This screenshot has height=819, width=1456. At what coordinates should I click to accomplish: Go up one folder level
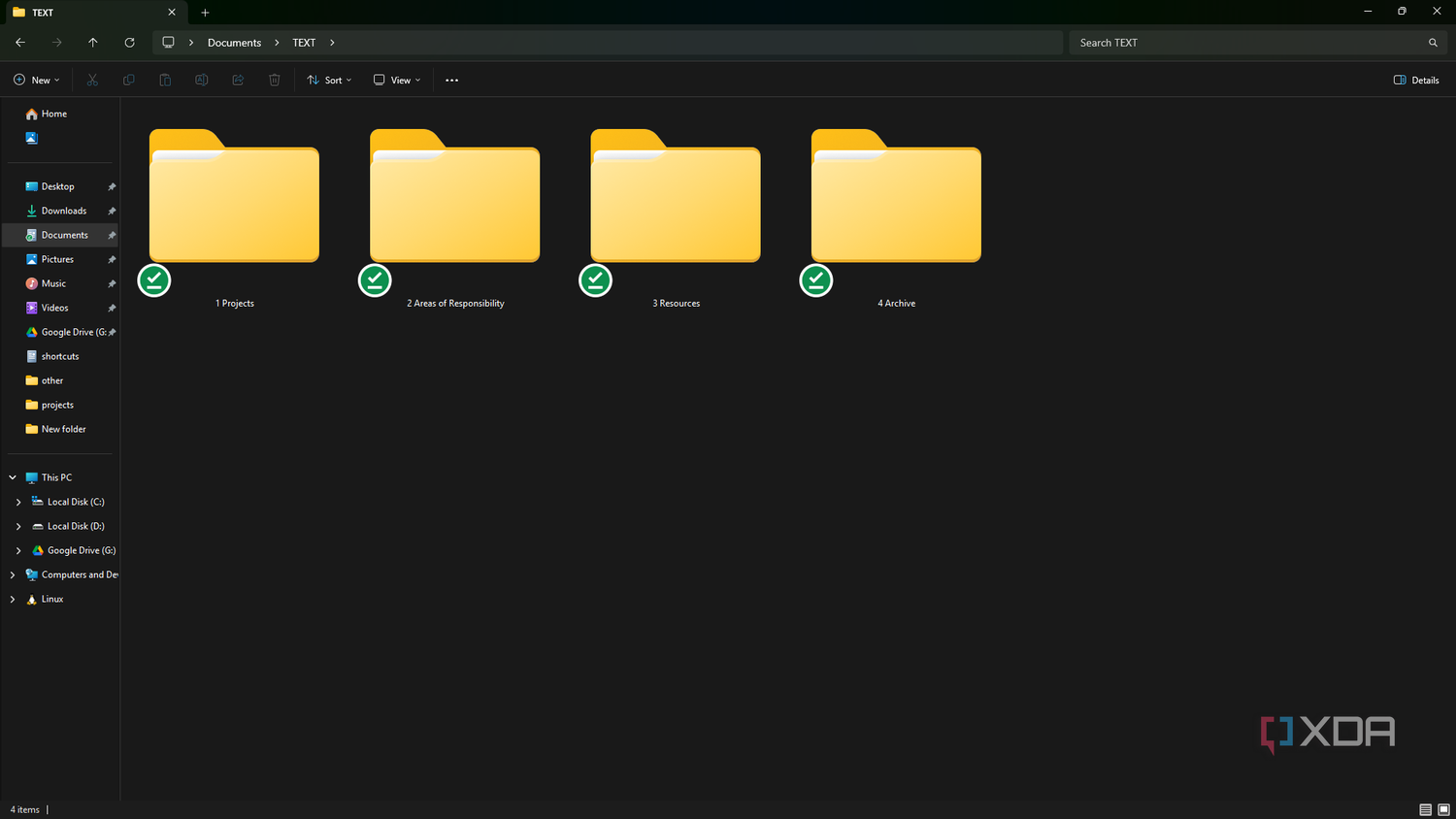(93, 43)
